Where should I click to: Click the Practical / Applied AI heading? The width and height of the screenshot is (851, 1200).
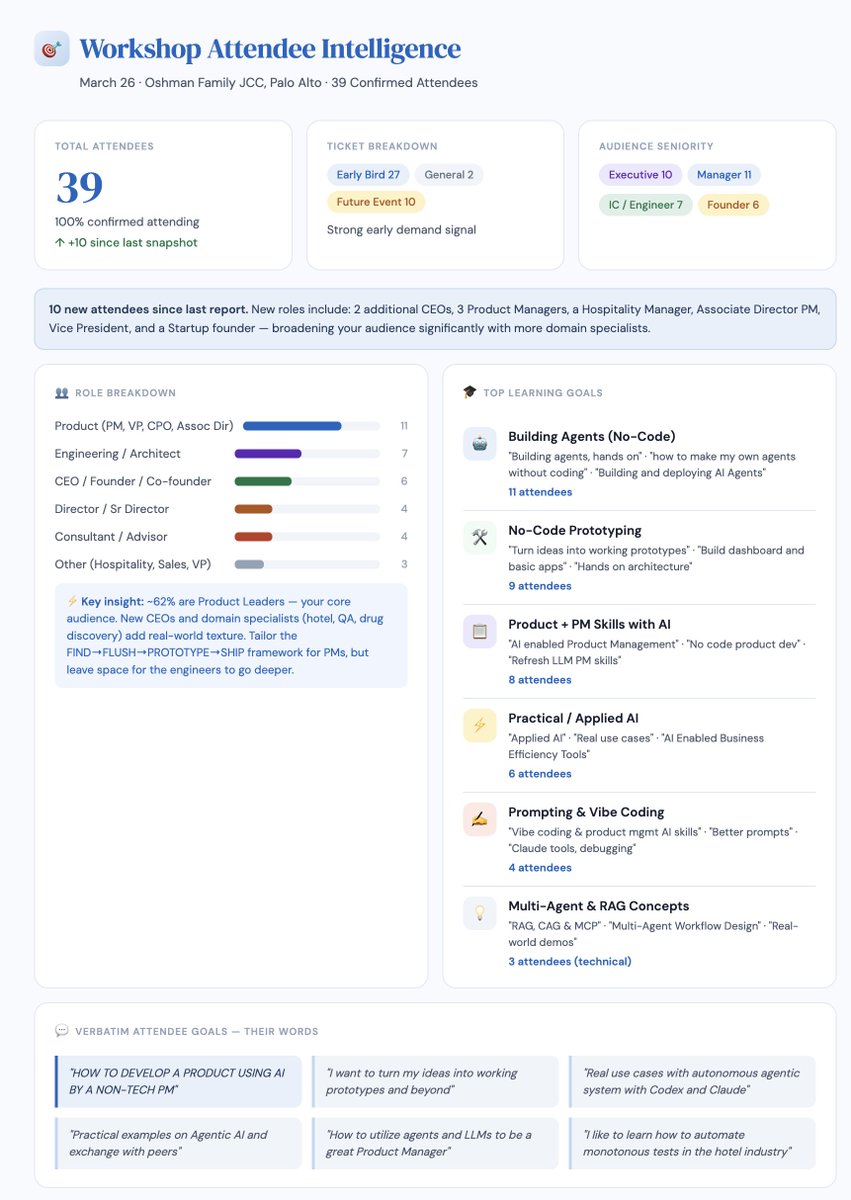573,718
